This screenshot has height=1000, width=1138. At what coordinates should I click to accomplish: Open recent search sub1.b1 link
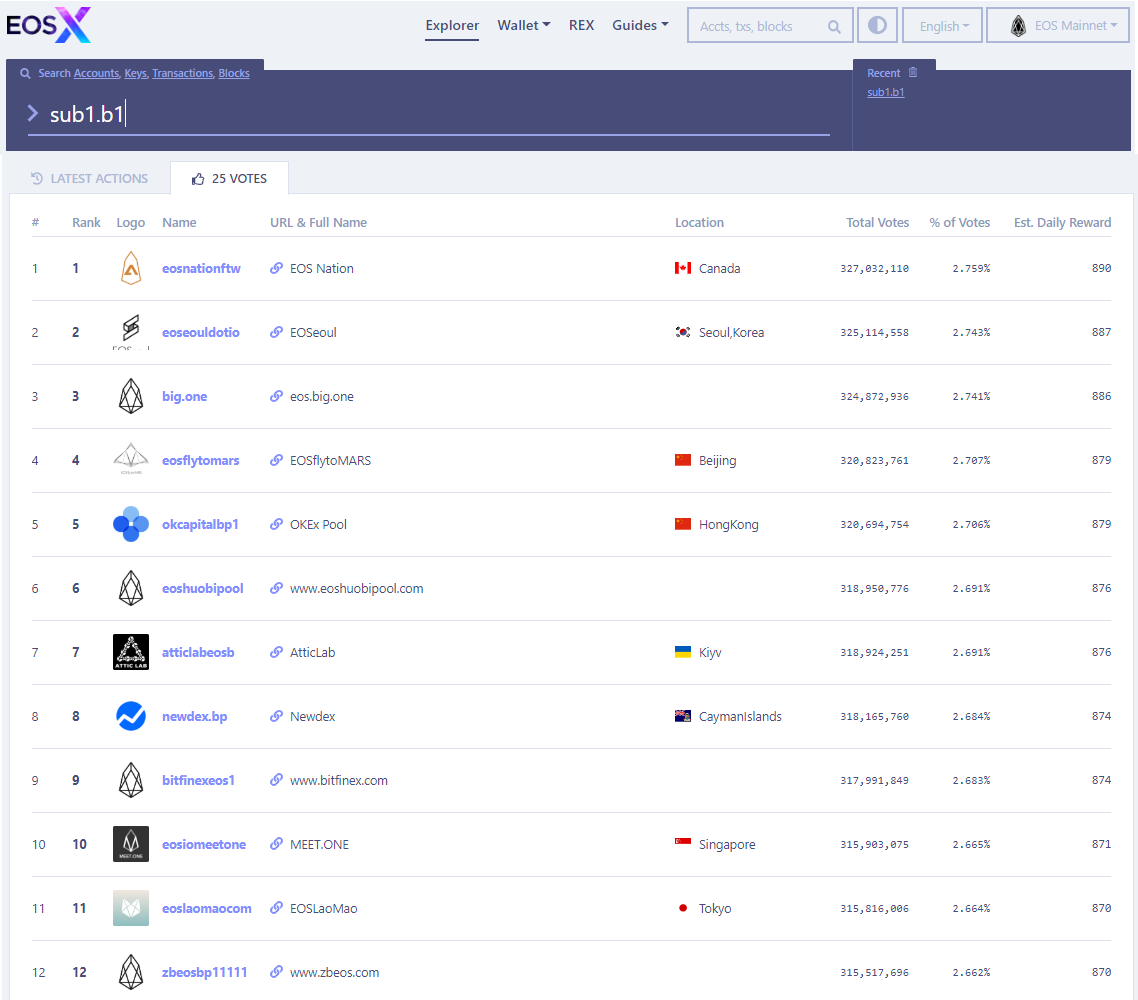885,92
